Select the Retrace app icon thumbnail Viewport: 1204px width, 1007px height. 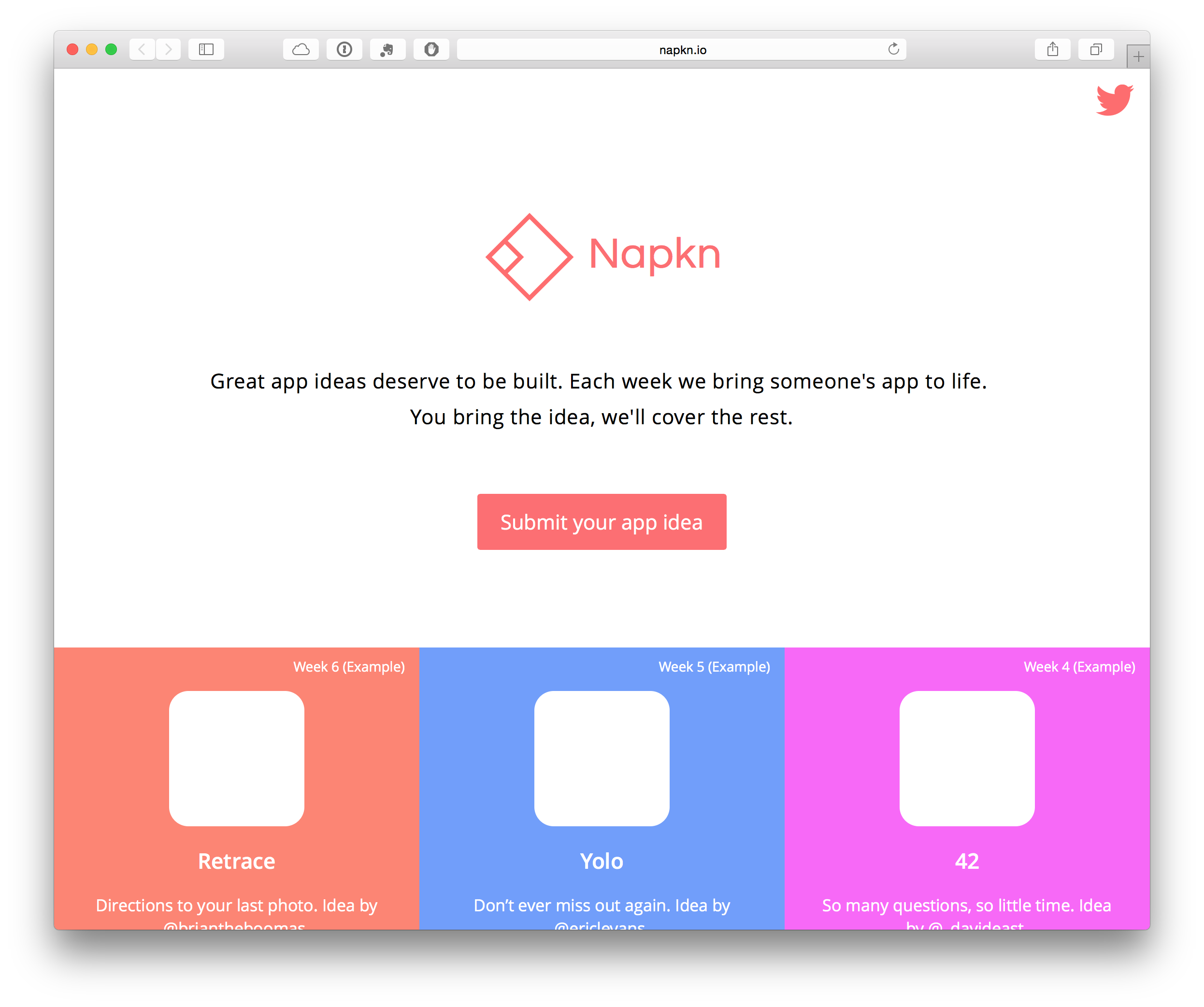(x=236, y=758)
